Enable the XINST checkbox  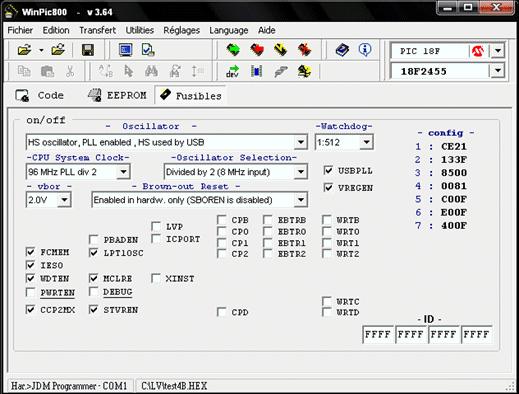coord(156,278)
